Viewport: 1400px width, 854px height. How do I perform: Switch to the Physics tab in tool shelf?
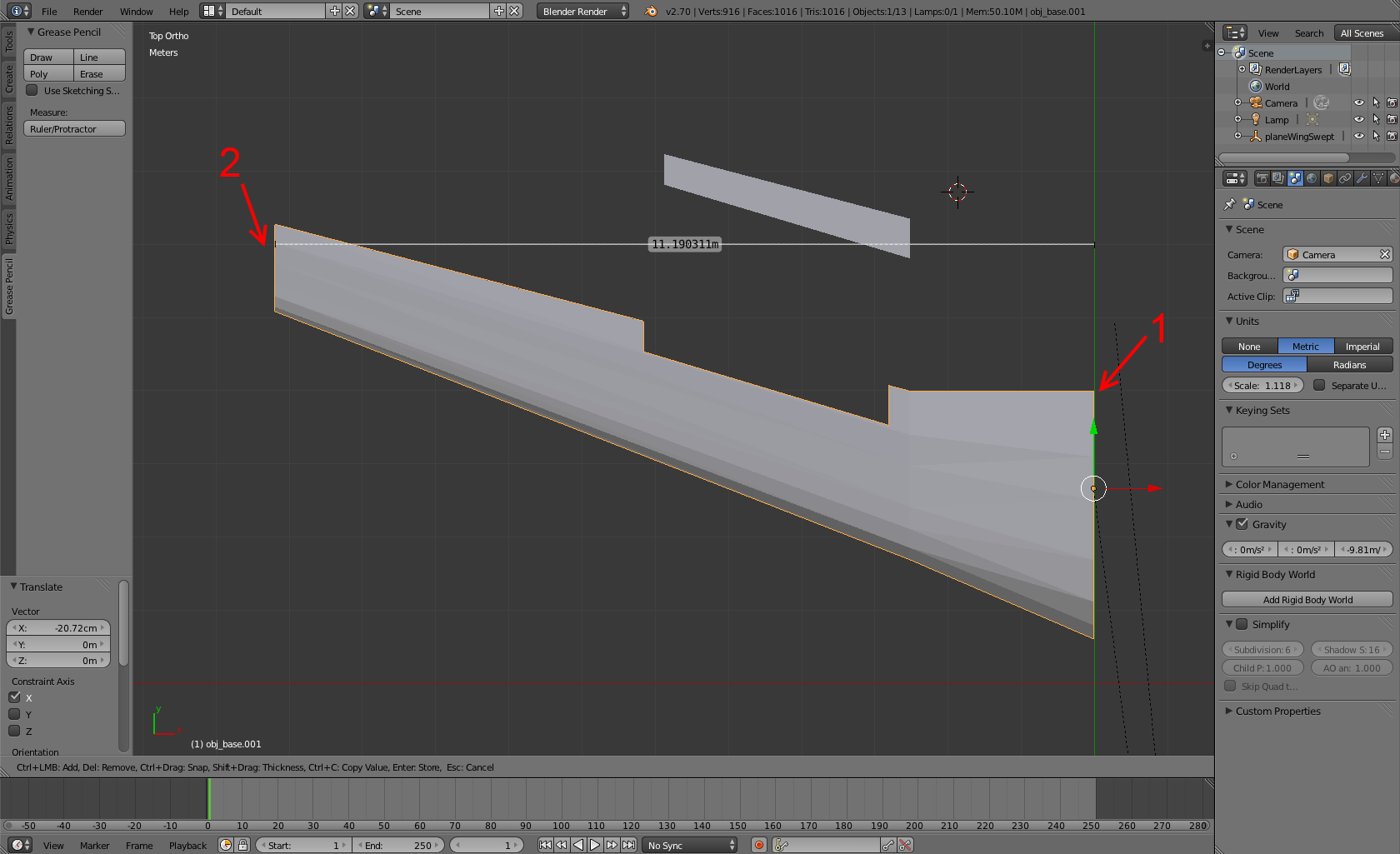[9, 227]
